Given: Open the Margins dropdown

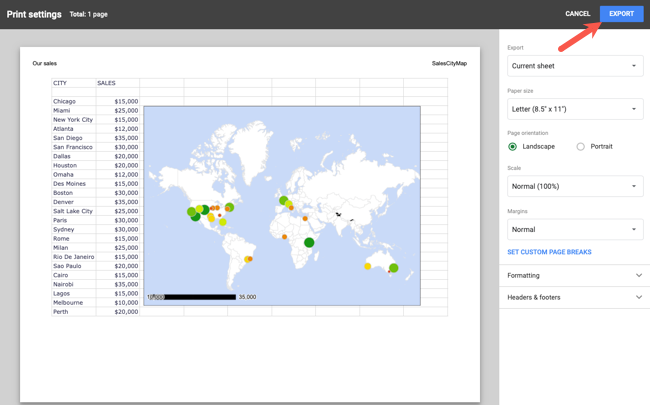Looking at the screenshot, I should [574, 229].
